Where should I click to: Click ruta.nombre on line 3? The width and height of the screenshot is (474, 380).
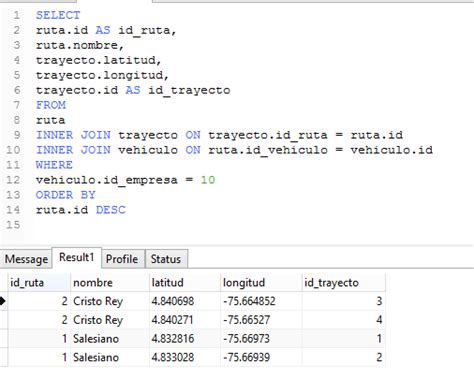click(x=77, y=45)
